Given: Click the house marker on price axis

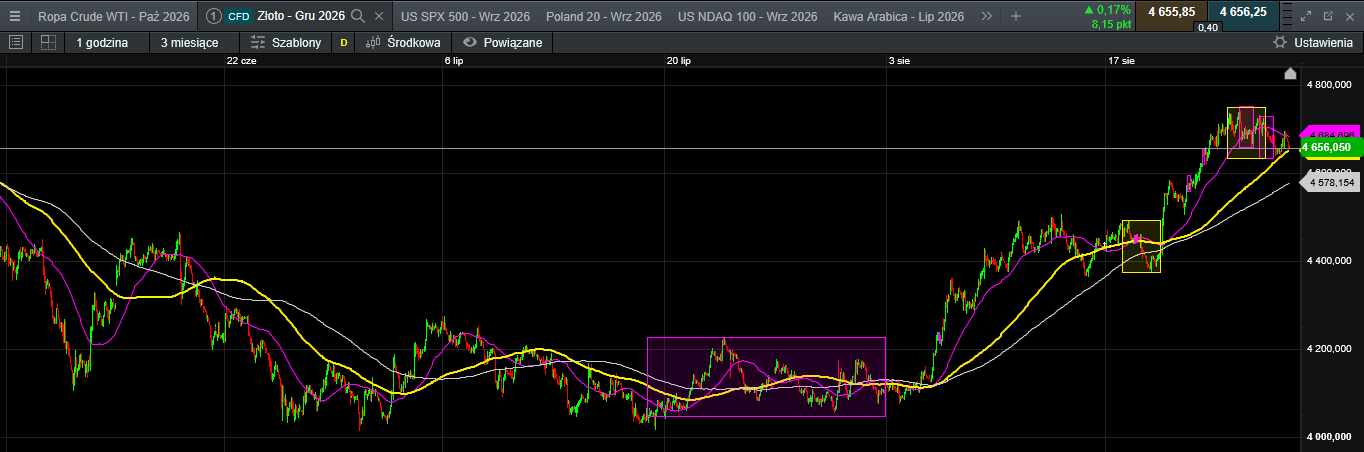Looking at the screenshot, I should (1290, 74).
